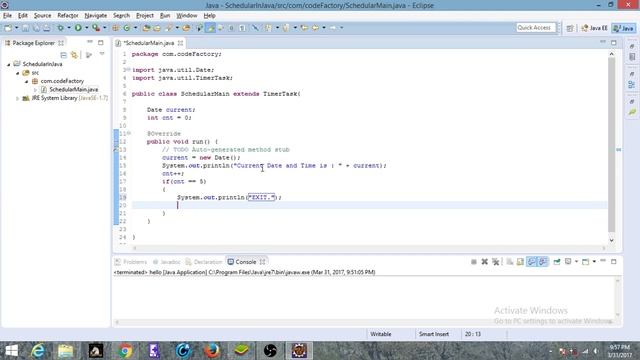Image resolution: width=640 pixels, height=360 pixels.
Task: Open the Source menu
Action: click(42, 16)
